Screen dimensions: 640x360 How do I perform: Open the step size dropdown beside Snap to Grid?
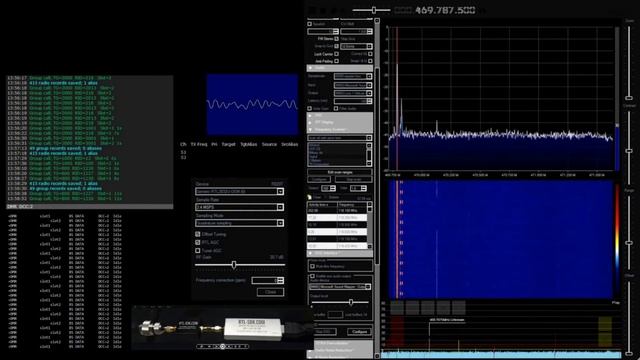pyautogui.click(x=356, y=47)
